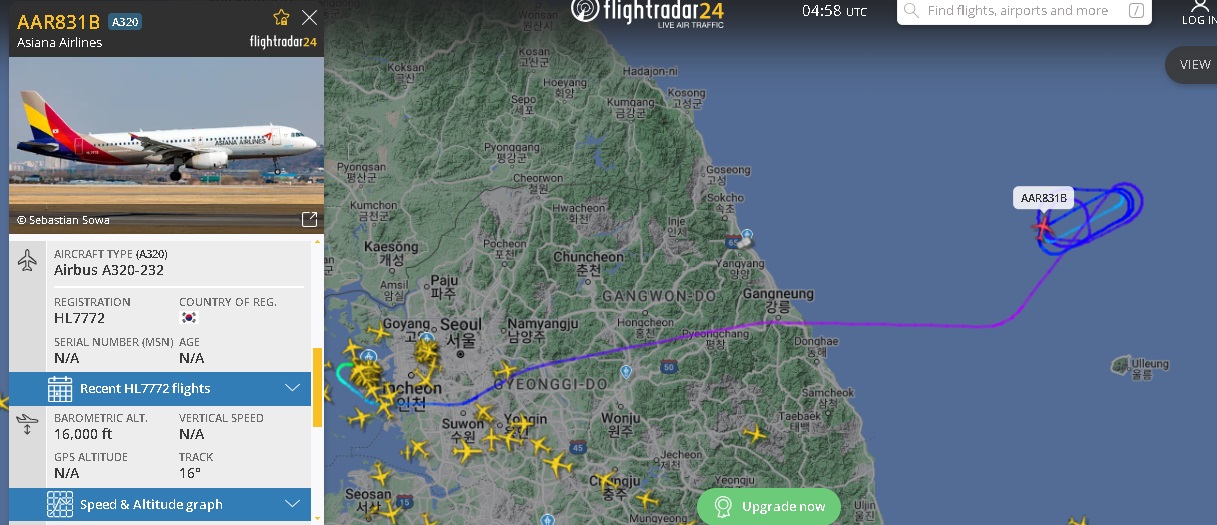Open the VIEW map options panel
This screenshot has width=1217, height=525.
point(1192,64)
